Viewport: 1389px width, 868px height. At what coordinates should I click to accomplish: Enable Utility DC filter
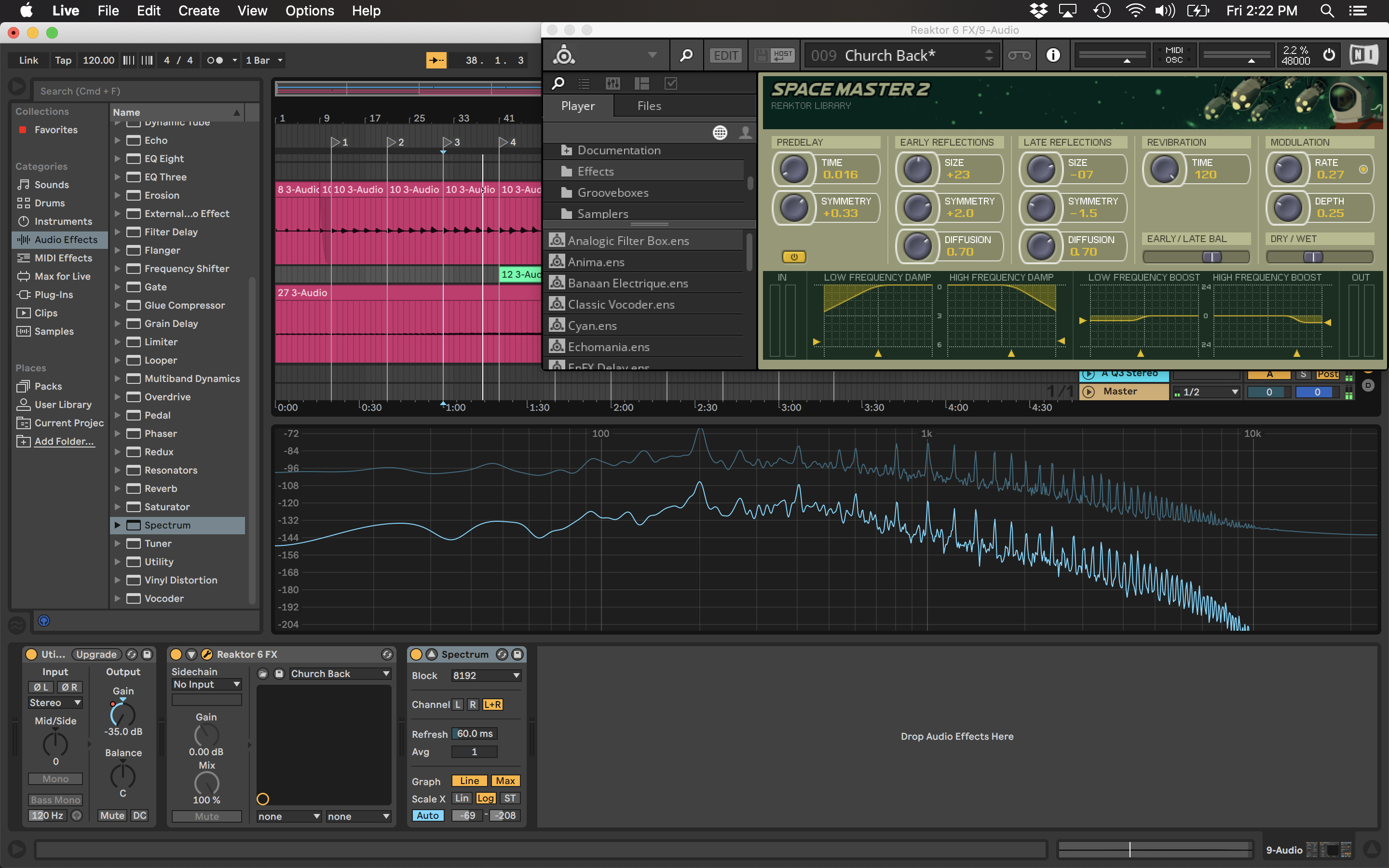(x=139, y=815)
